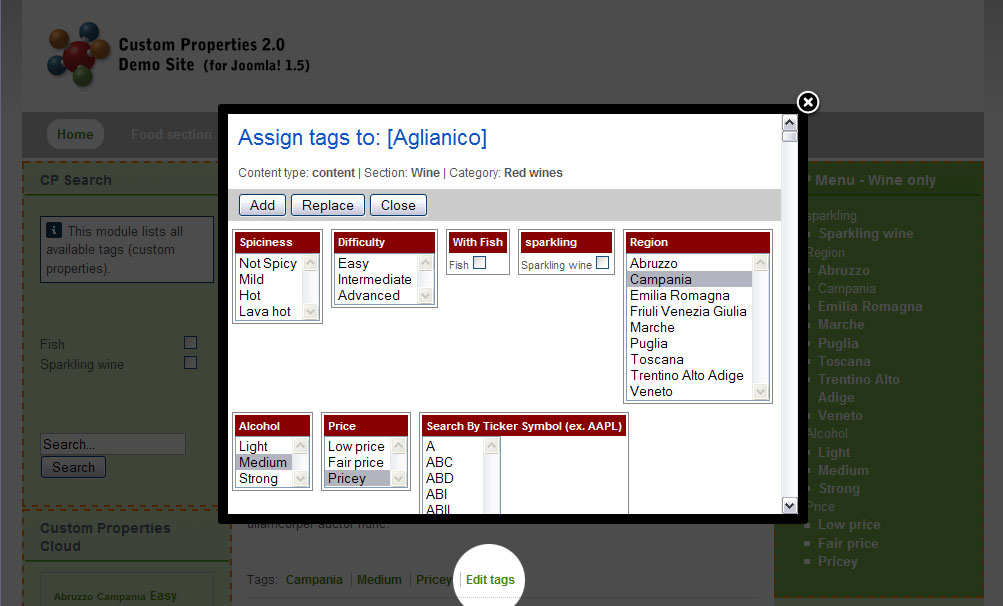Click the Custom Properties logo icon
Image resolution: width=1003 pixels, height=606 pixels.
point(78,54)
